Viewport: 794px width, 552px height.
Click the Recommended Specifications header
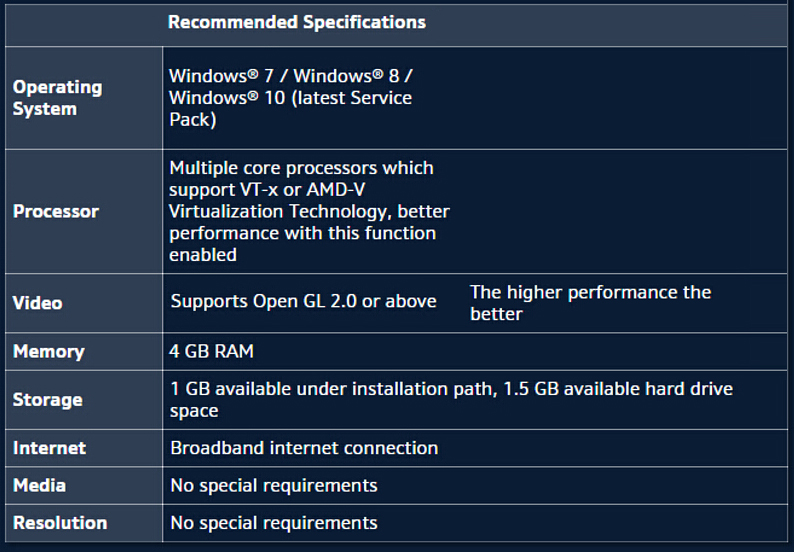(x=296, y=22)
